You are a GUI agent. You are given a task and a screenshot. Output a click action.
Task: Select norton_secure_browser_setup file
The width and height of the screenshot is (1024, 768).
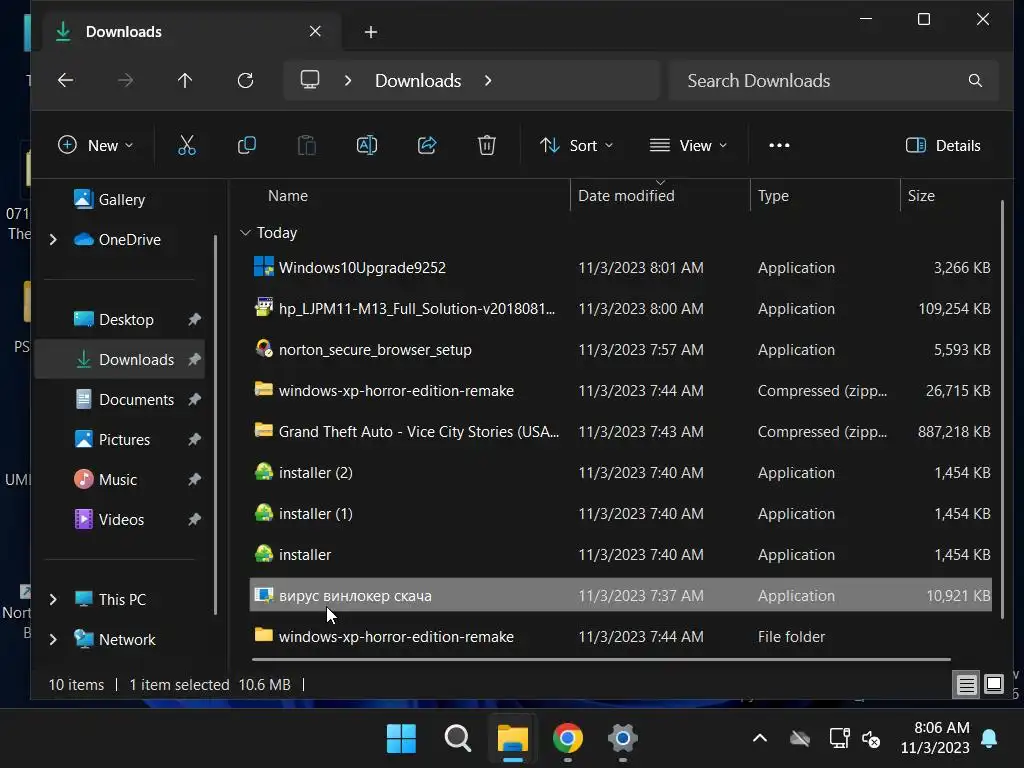click(620, 349)
